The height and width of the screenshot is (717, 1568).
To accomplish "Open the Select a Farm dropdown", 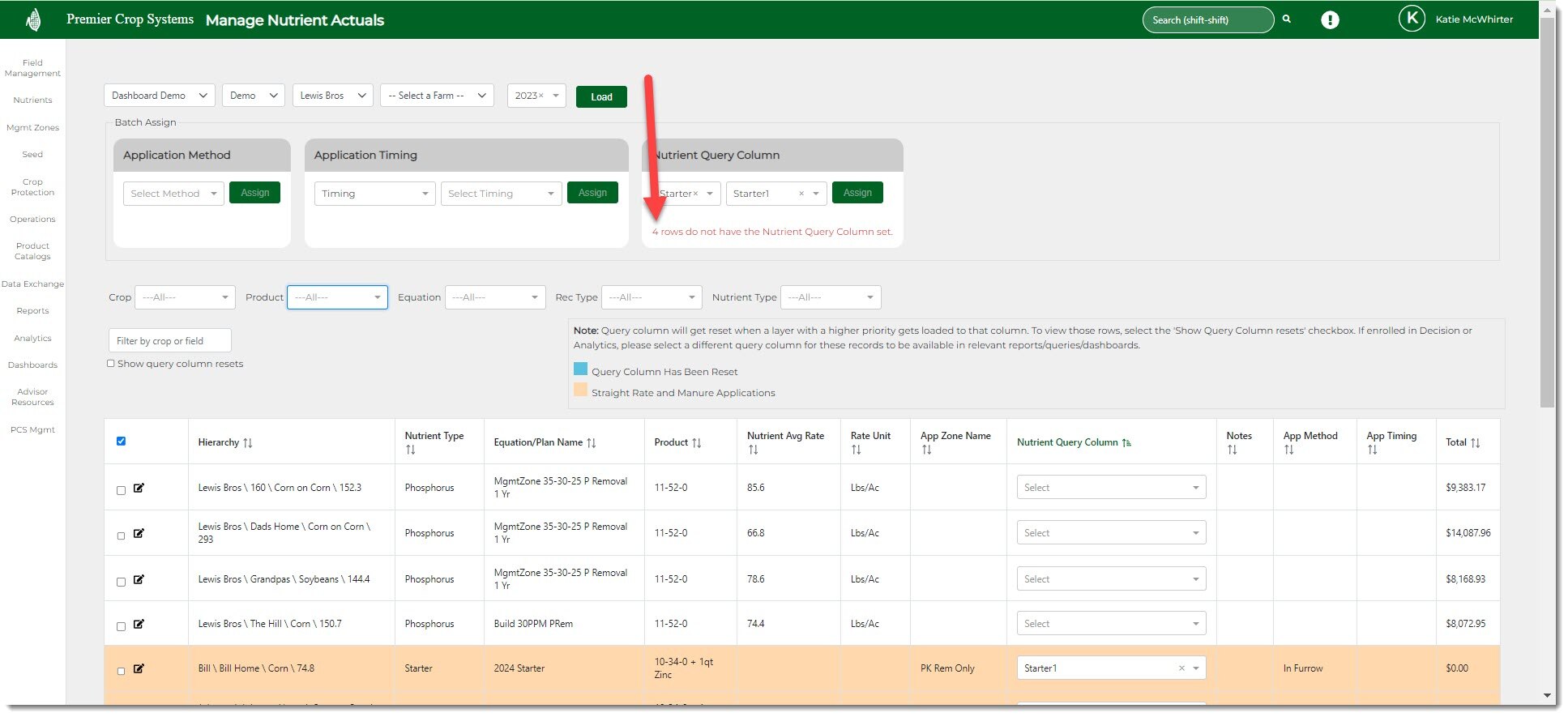I will pyautogui.click(x=436, y=96).
